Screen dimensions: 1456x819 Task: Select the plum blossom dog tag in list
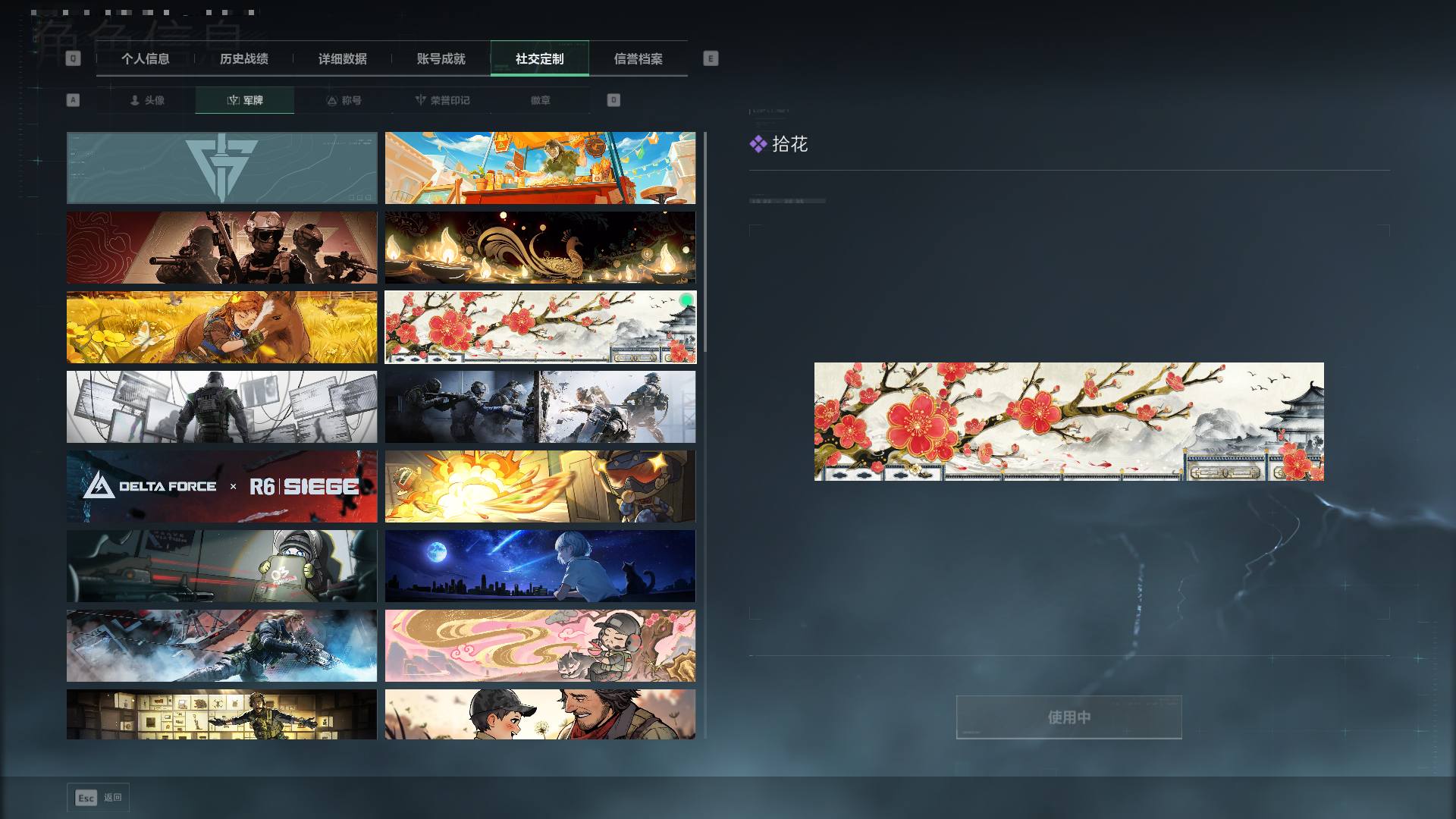(x=540, y=327)
